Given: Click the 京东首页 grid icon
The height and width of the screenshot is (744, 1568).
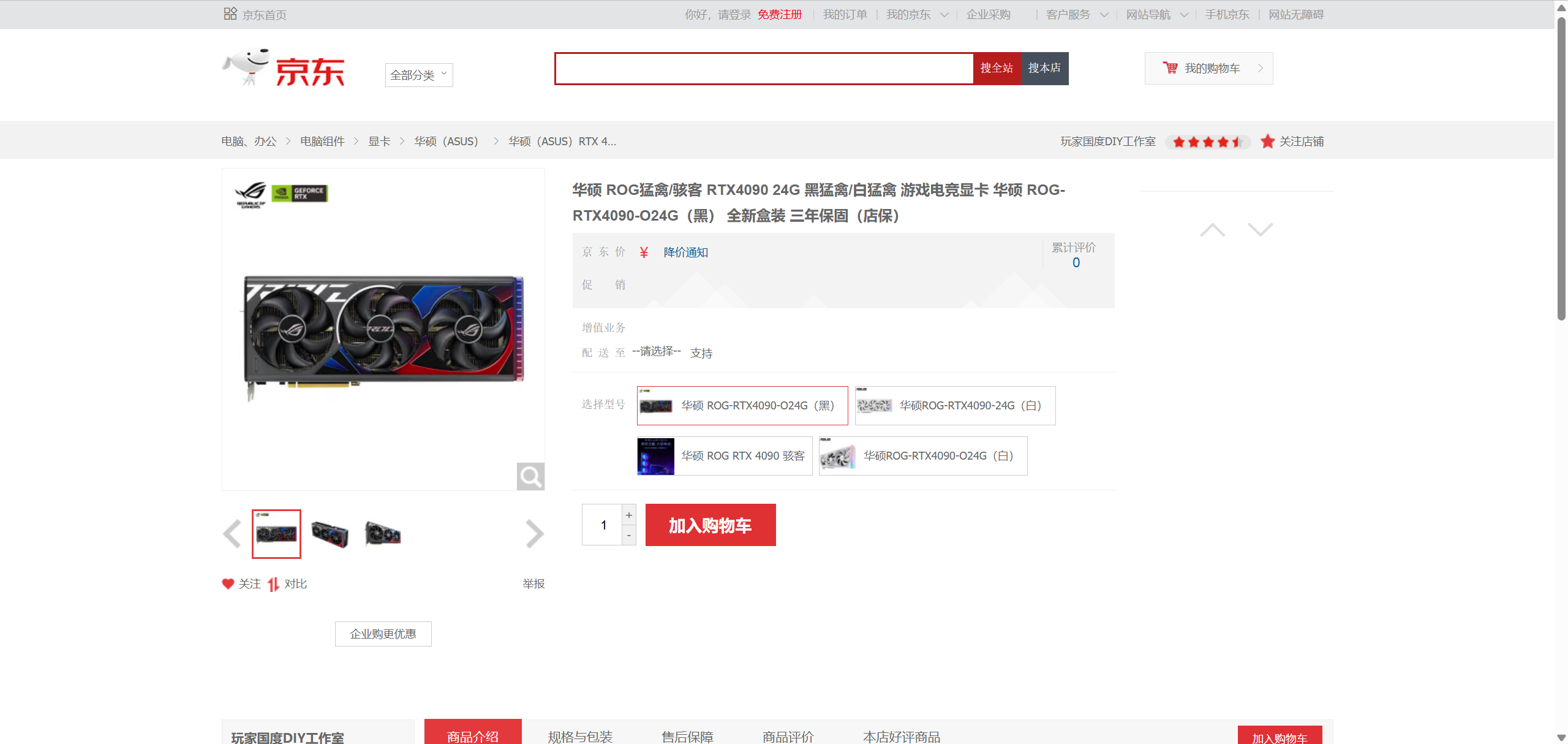Looking at the screenshot, I should pos(230,13).
